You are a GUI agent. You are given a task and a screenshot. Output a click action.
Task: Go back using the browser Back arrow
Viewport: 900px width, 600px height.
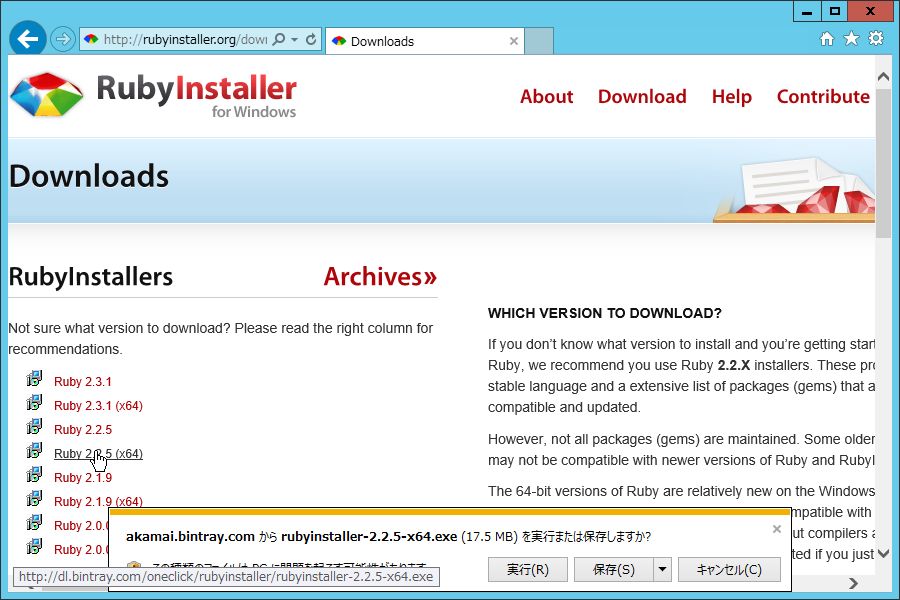click(28, 39)
